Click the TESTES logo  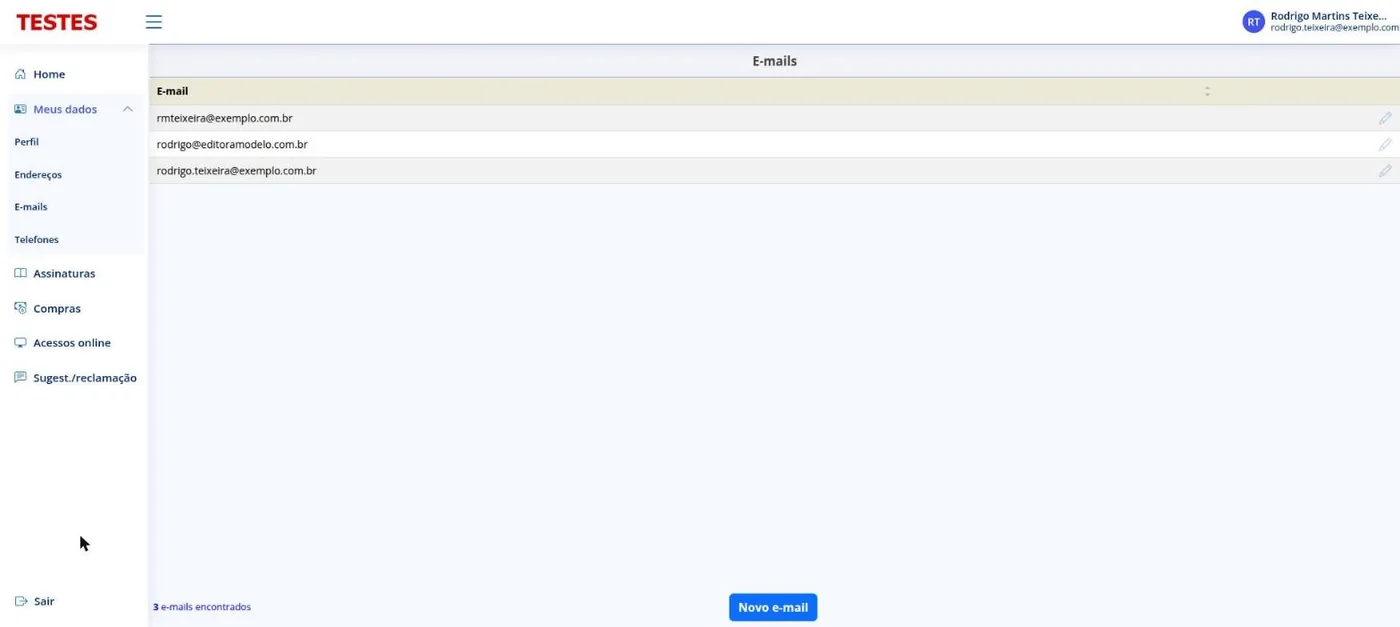click(57, 22)
